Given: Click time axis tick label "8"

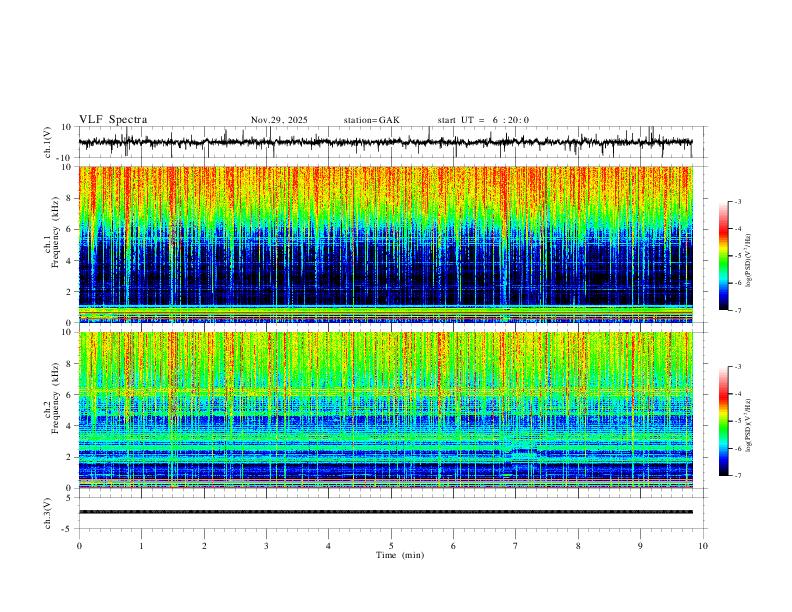Looking at the screenshot, I should [578, 546].
